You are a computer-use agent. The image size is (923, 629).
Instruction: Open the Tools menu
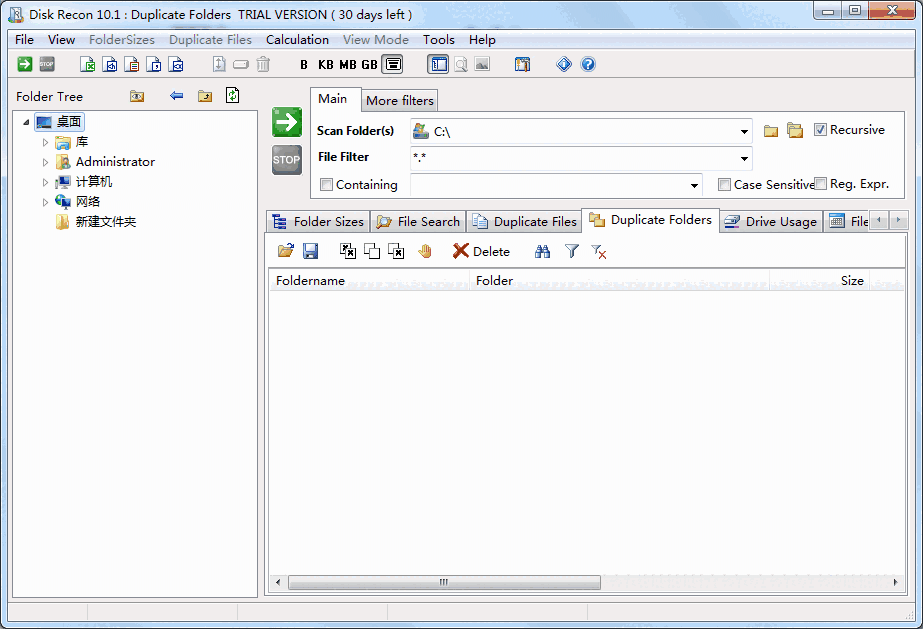point(438,39)
